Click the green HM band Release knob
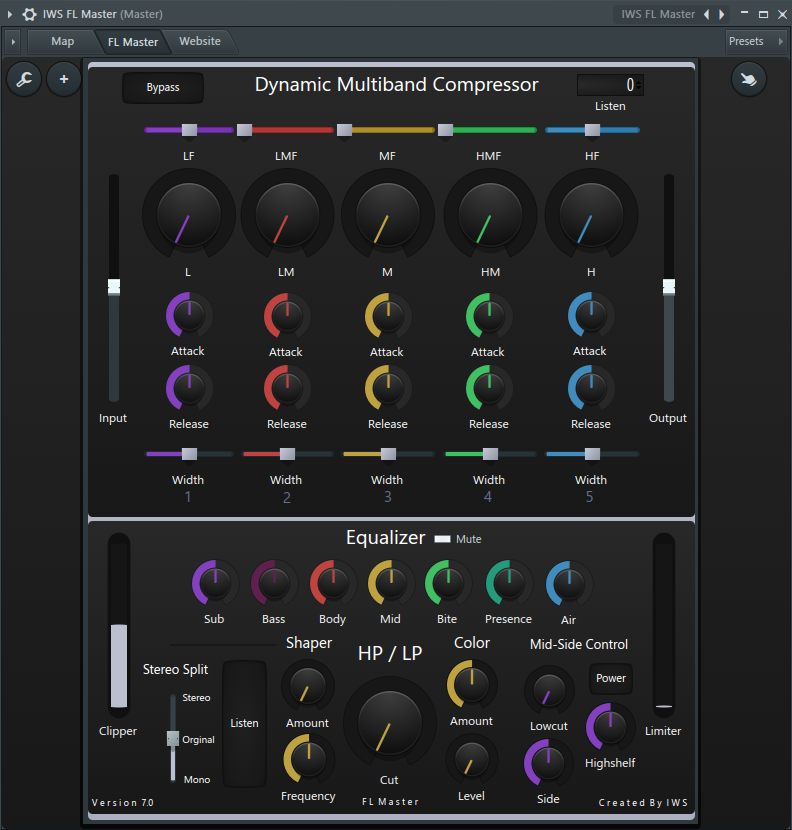 coord(489,388)
